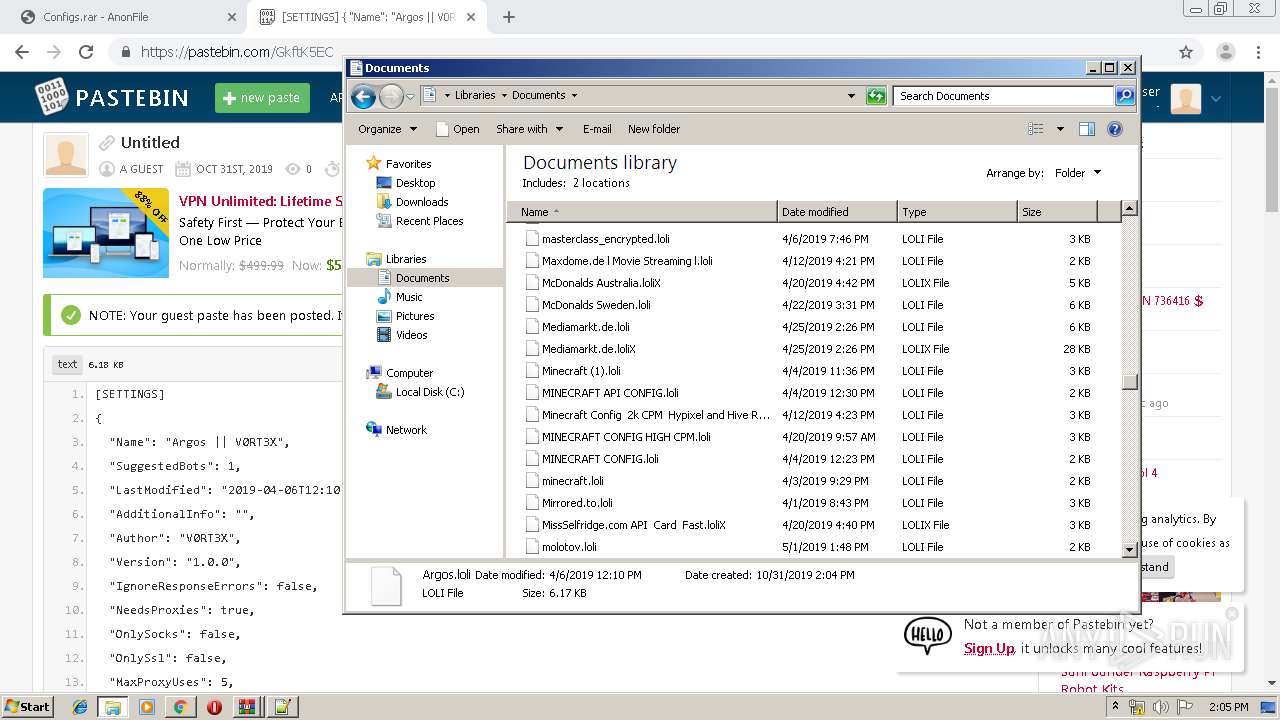Sort by the Type column header

click(x=957, y=212)
